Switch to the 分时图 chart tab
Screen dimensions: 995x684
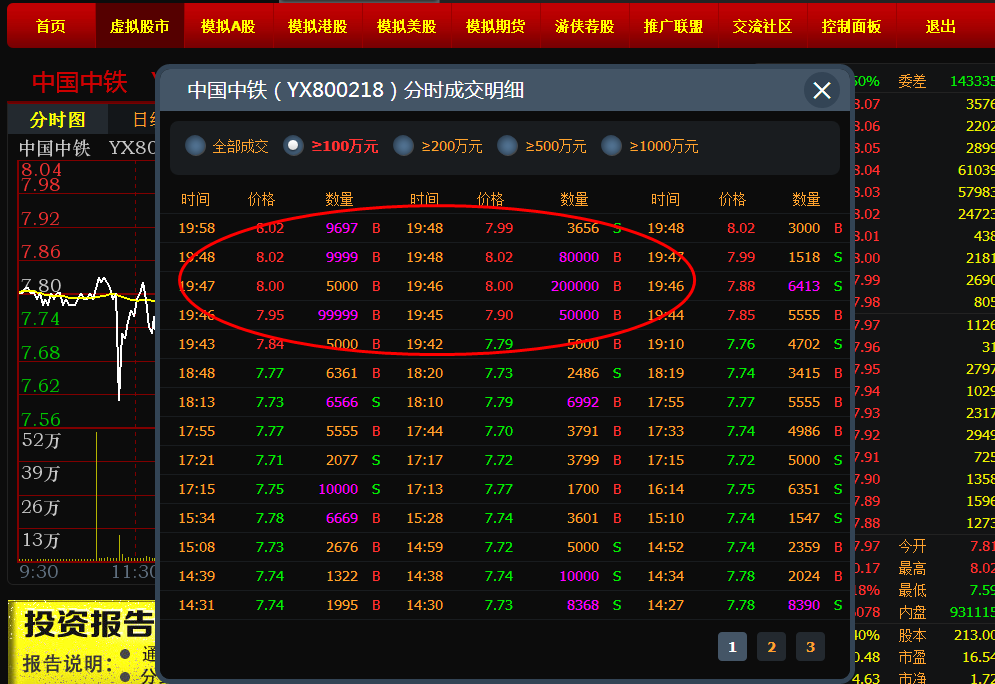pyautogui.click(x=57, y=120)
